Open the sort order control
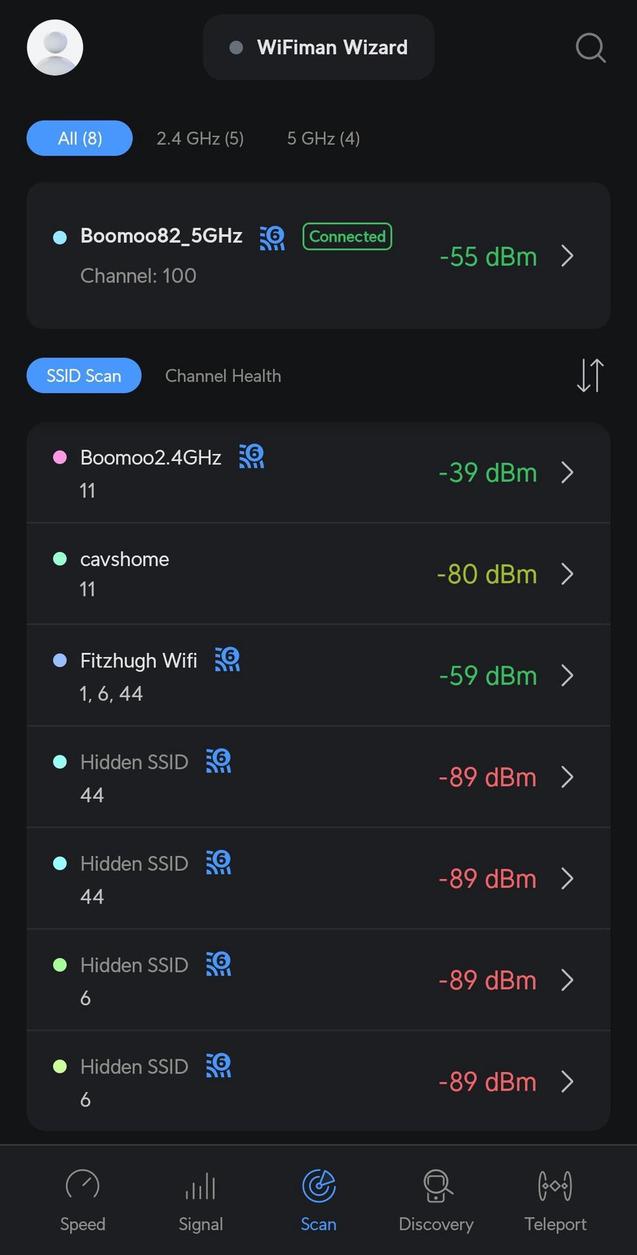The width and height of the screenshot is (637, 1255). point(589,375)
